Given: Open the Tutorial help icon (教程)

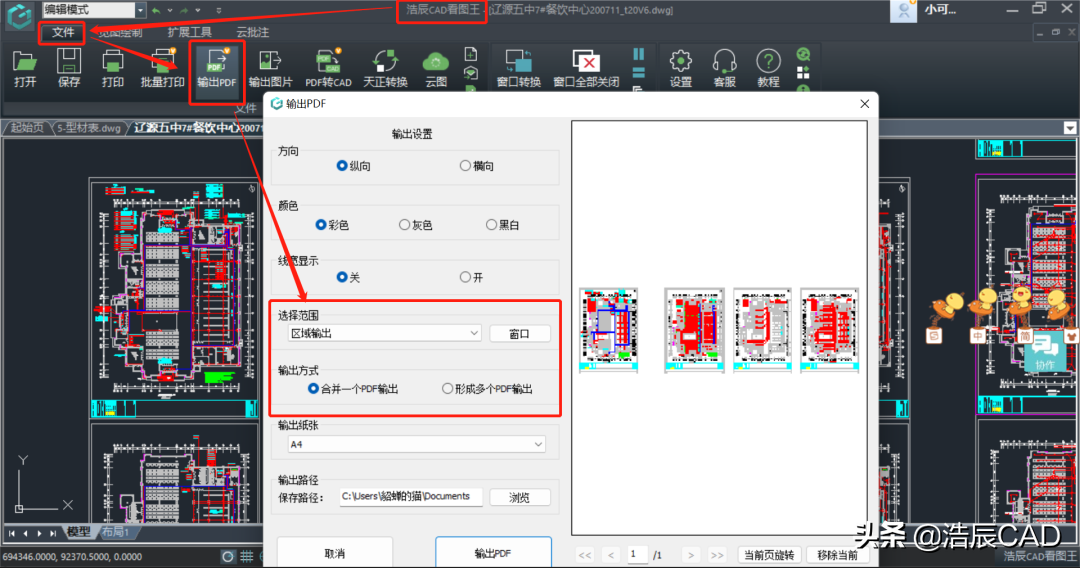Looking at the screenshot, I should (768, 68).
